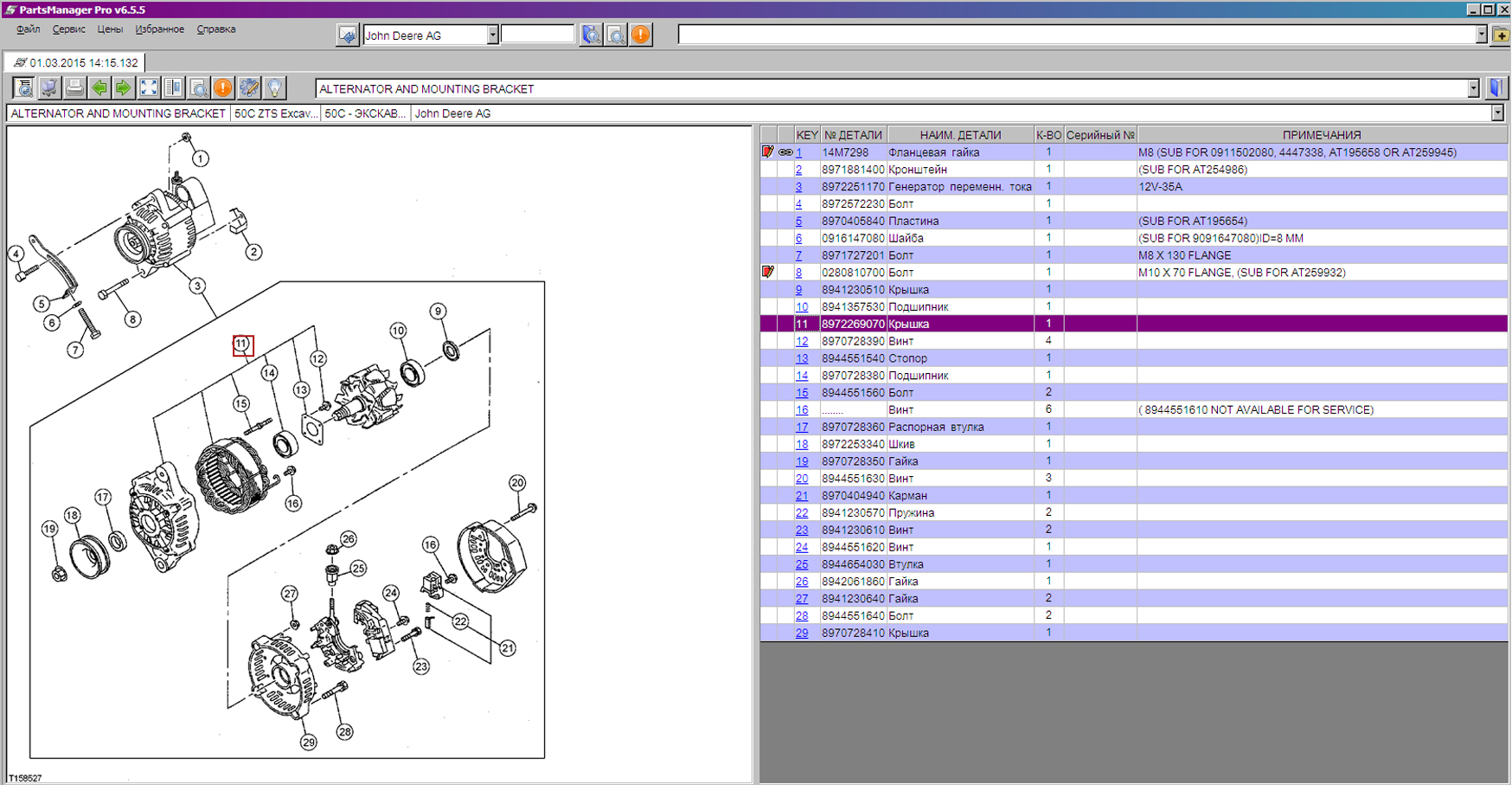Screen dimensions: 1512x785
Task: Open the breadcrumb path dropdown arrow
Action: pyautogui.click(x=1497, y=113)
